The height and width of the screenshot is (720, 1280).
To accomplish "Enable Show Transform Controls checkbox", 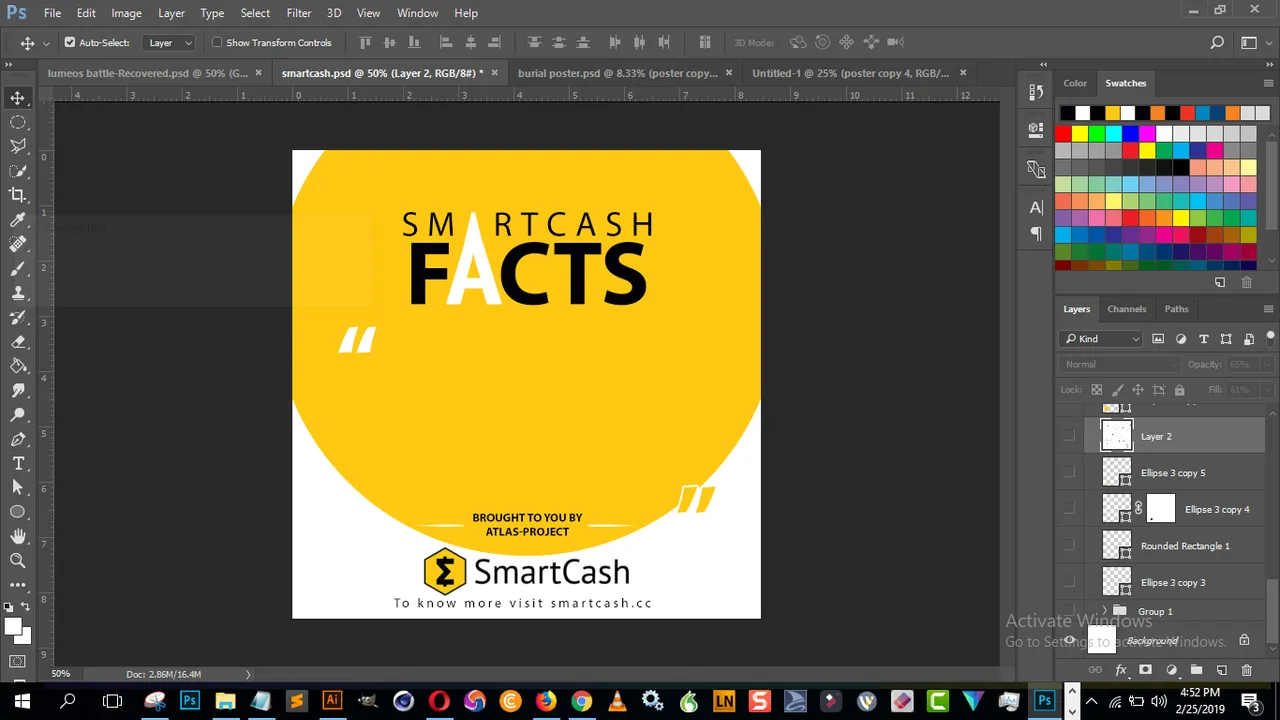I will coord(217,42).
